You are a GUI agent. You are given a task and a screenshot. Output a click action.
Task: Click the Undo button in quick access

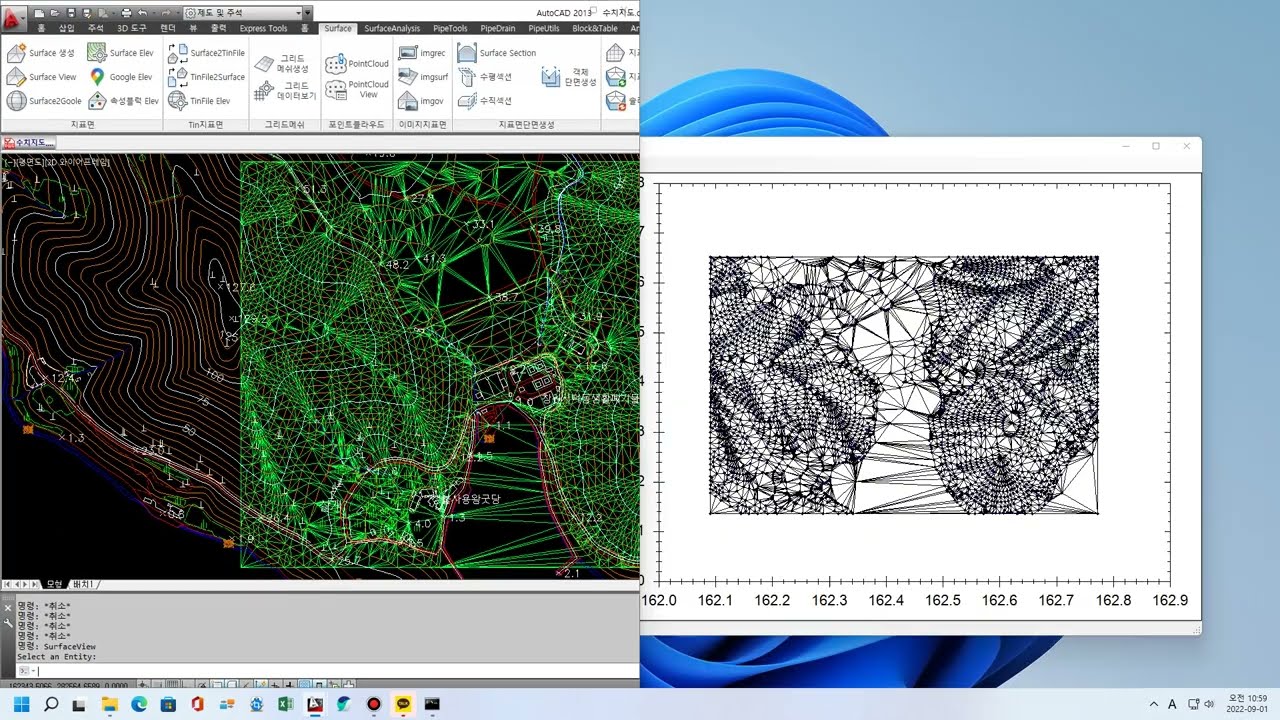tap(143, 13)
